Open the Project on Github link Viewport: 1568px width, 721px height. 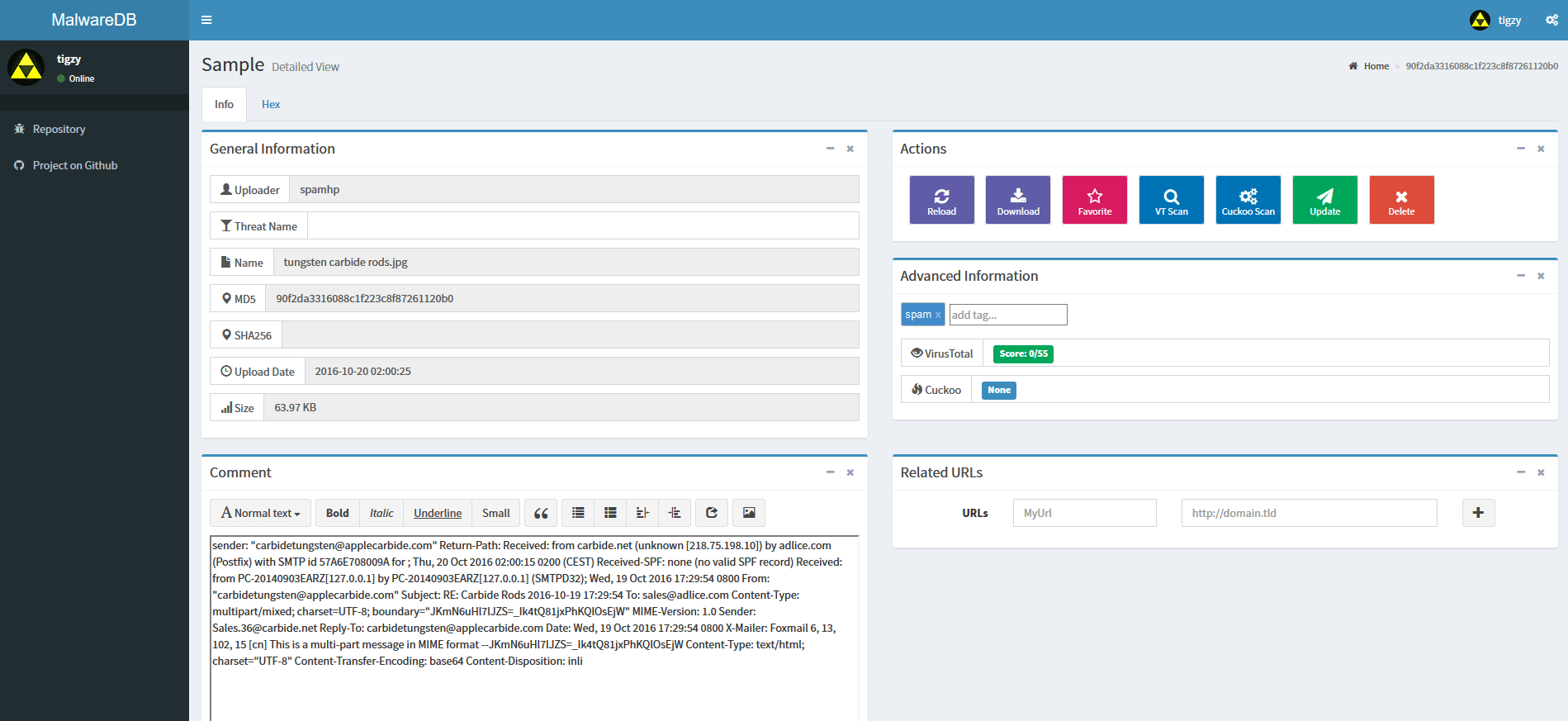pos(74,165)
